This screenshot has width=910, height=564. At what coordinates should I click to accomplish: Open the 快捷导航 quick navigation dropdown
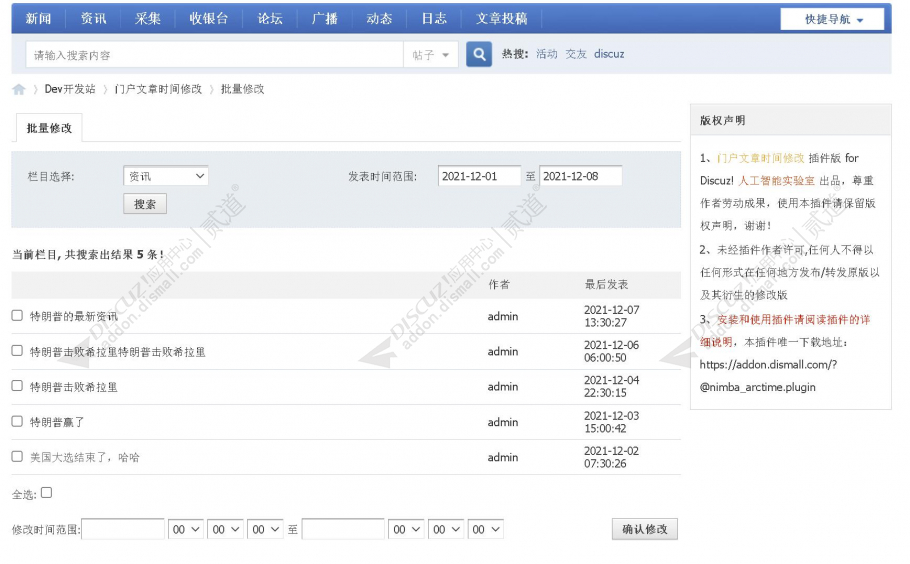[x=832, y=19]
